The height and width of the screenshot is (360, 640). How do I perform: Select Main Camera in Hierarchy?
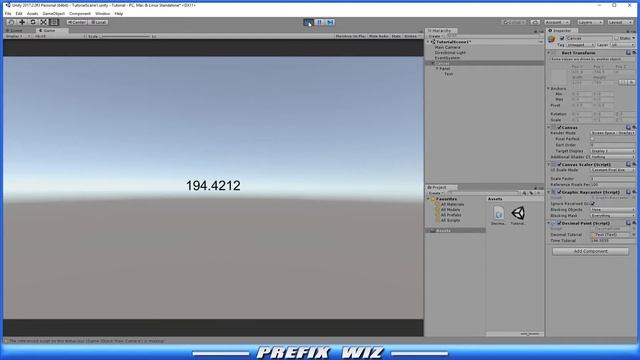point(447,47)
